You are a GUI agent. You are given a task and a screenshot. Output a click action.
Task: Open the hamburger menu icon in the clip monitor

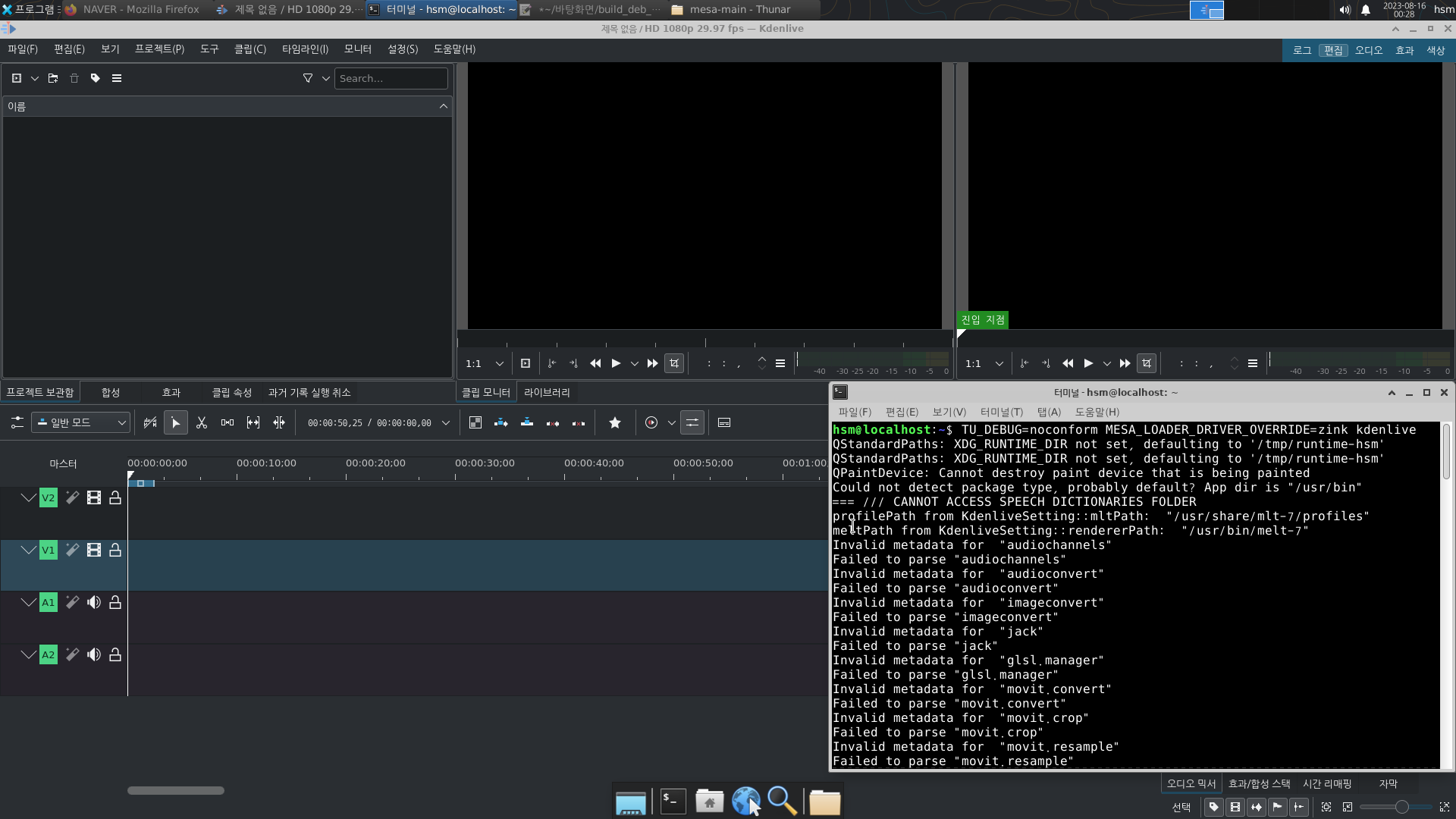tap(780, 363)
